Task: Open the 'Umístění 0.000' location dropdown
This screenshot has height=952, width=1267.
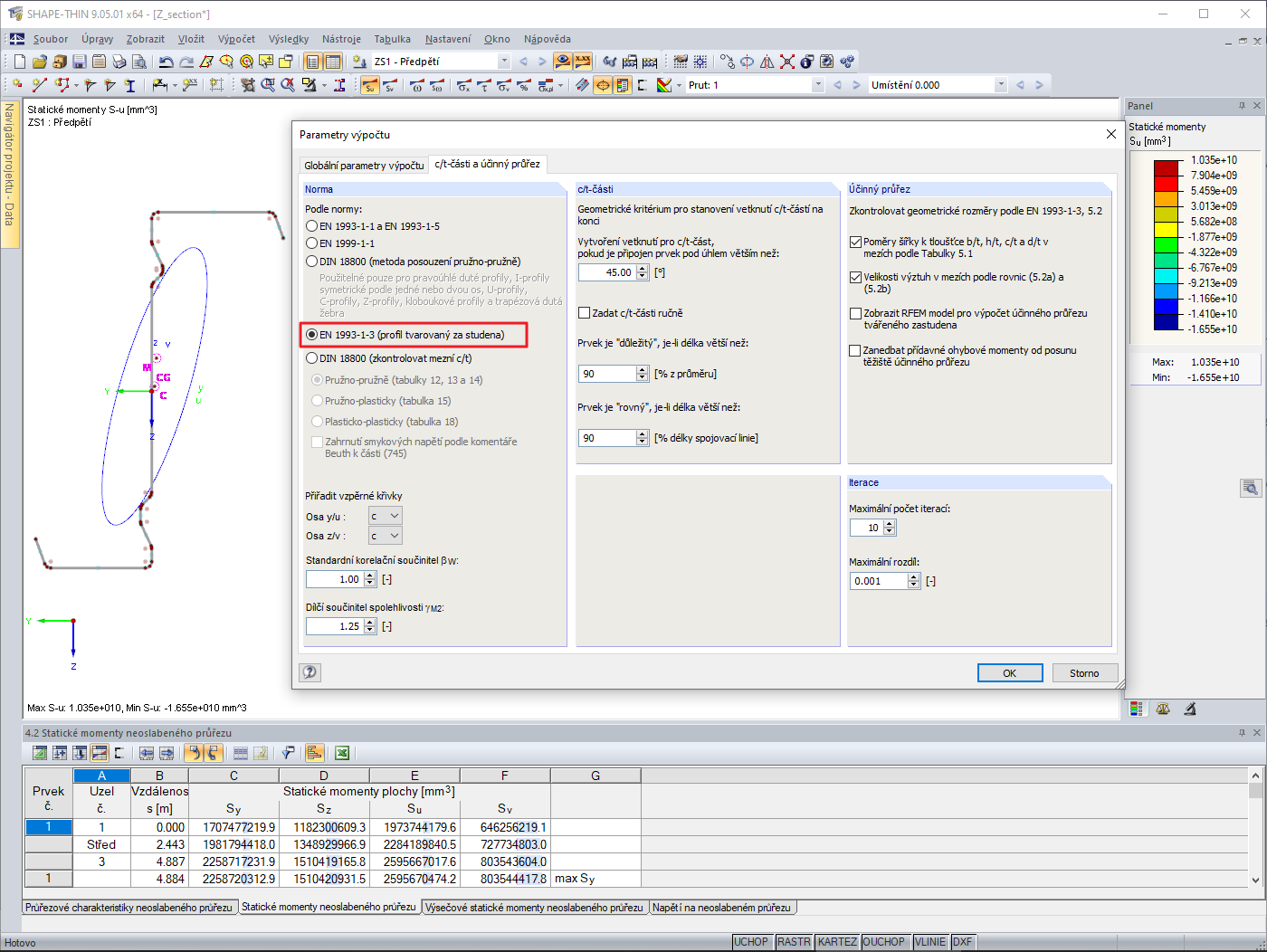Action: [x=1001, y=85]
